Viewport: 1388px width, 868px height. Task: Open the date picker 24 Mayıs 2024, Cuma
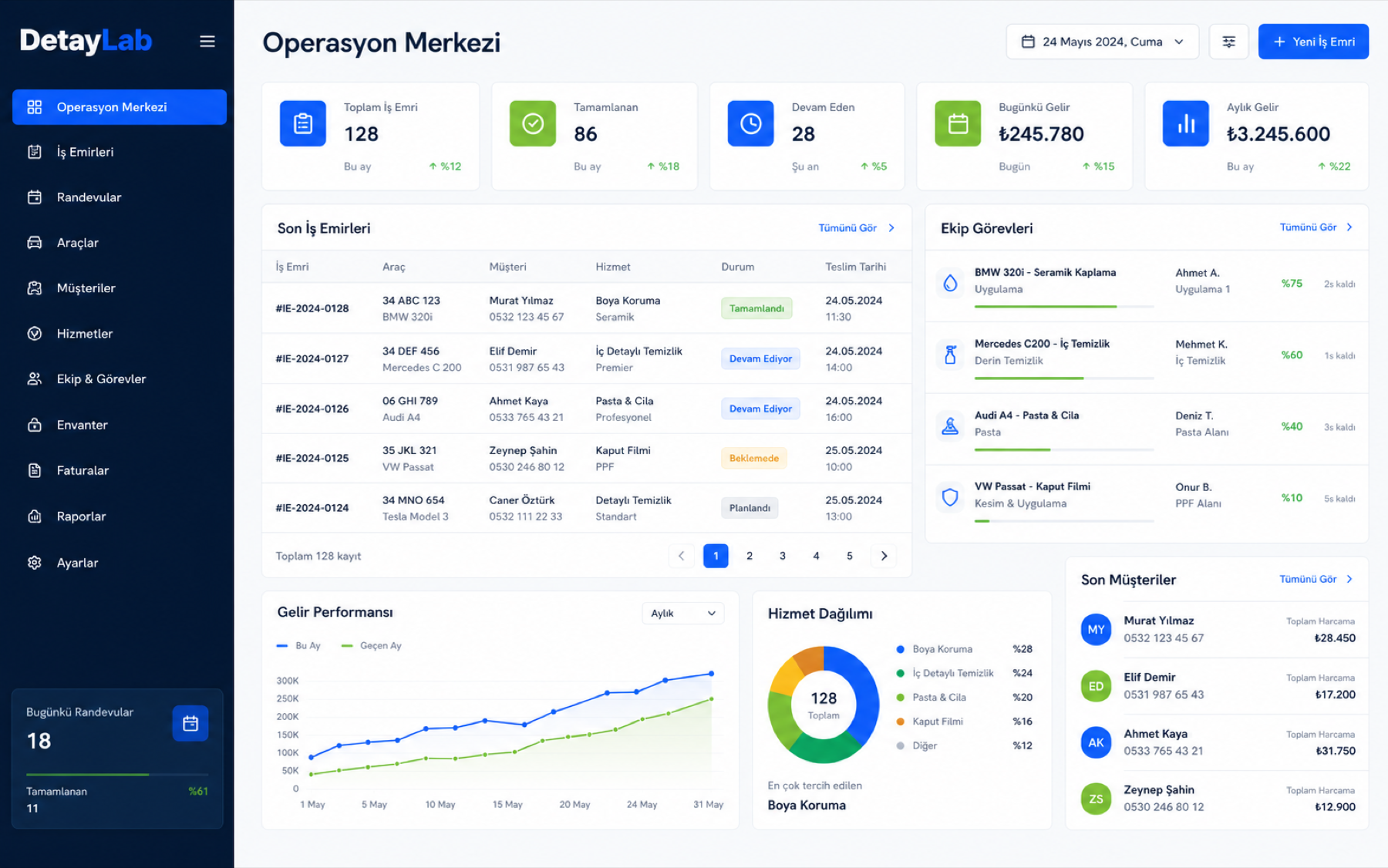coord(1102,42)
